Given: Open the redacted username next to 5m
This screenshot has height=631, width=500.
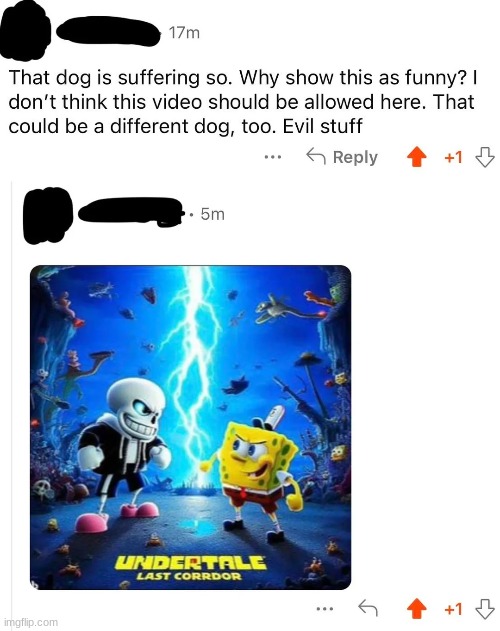Looking at the screenshot, I should pos(130,212).
